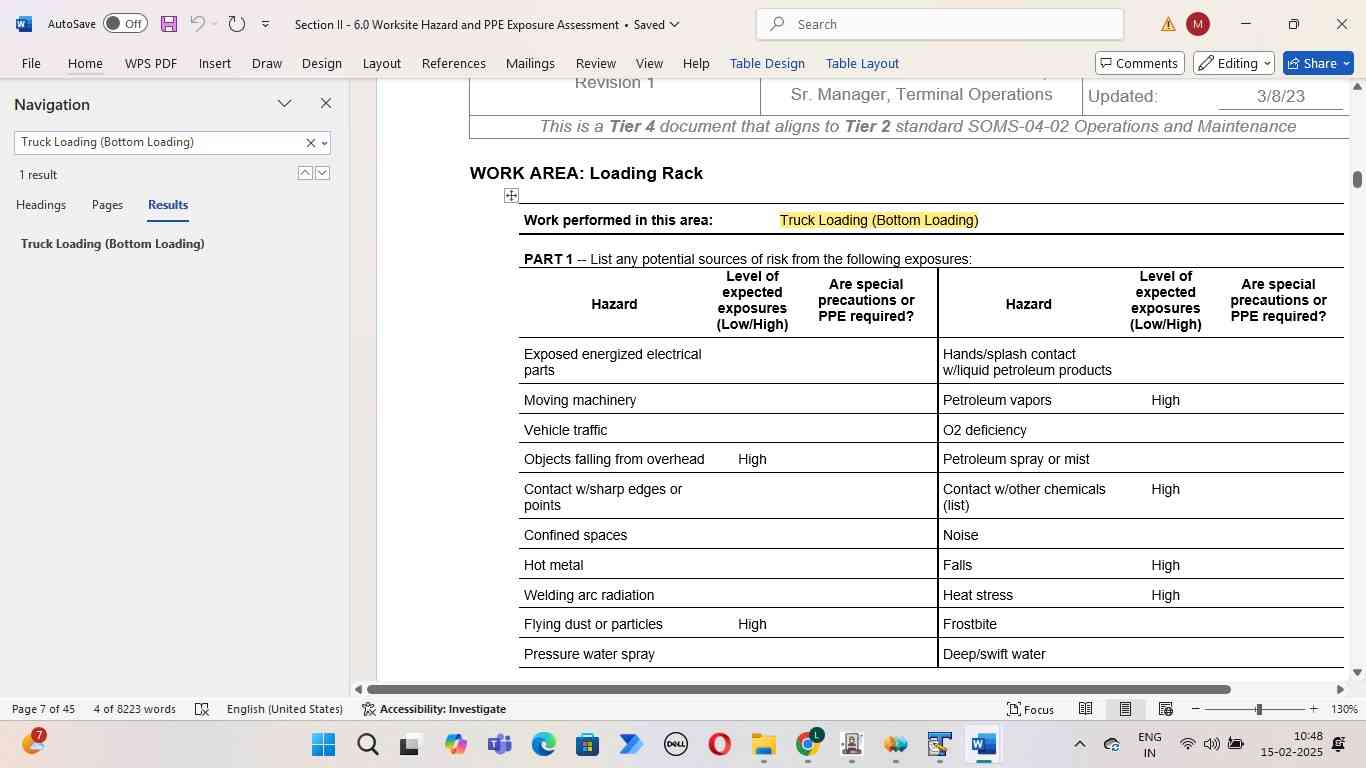Click the Undo arrow icon
Image resolution: width=1366 pixels, height=768 pixels.
coord(198,24)
